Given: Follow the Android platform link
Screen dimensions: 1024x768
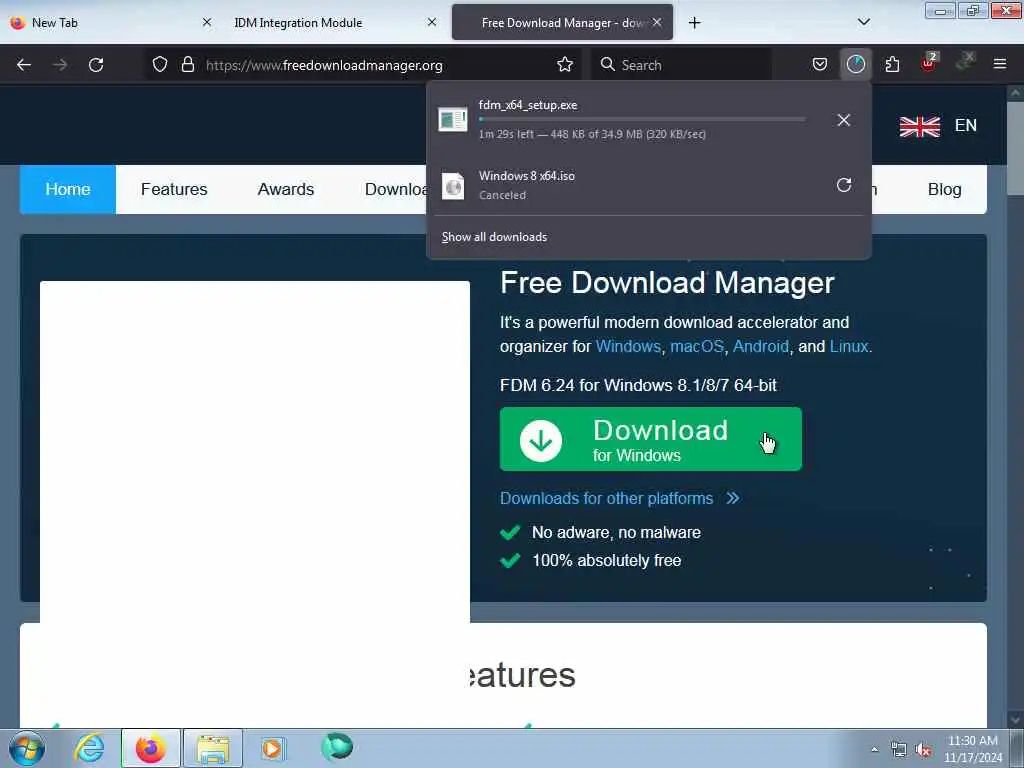Looking at the screenshot, I should point(761,346).
